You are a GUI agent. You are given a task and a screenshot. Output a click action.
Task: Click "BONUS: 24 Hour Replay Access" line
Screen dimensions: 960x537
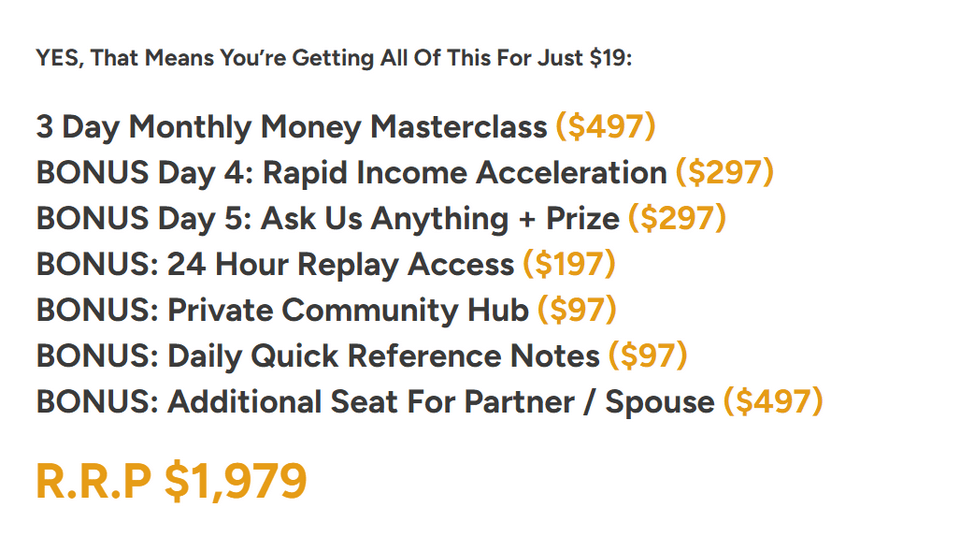coord(275,265)
